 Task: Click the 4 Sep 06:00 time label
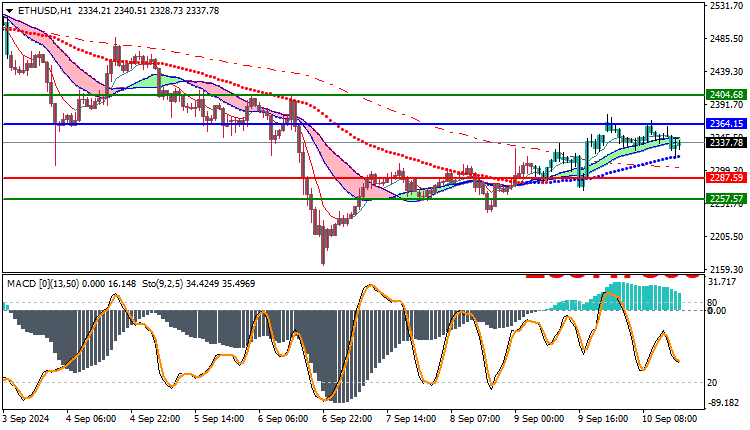[x=91, y=419]
